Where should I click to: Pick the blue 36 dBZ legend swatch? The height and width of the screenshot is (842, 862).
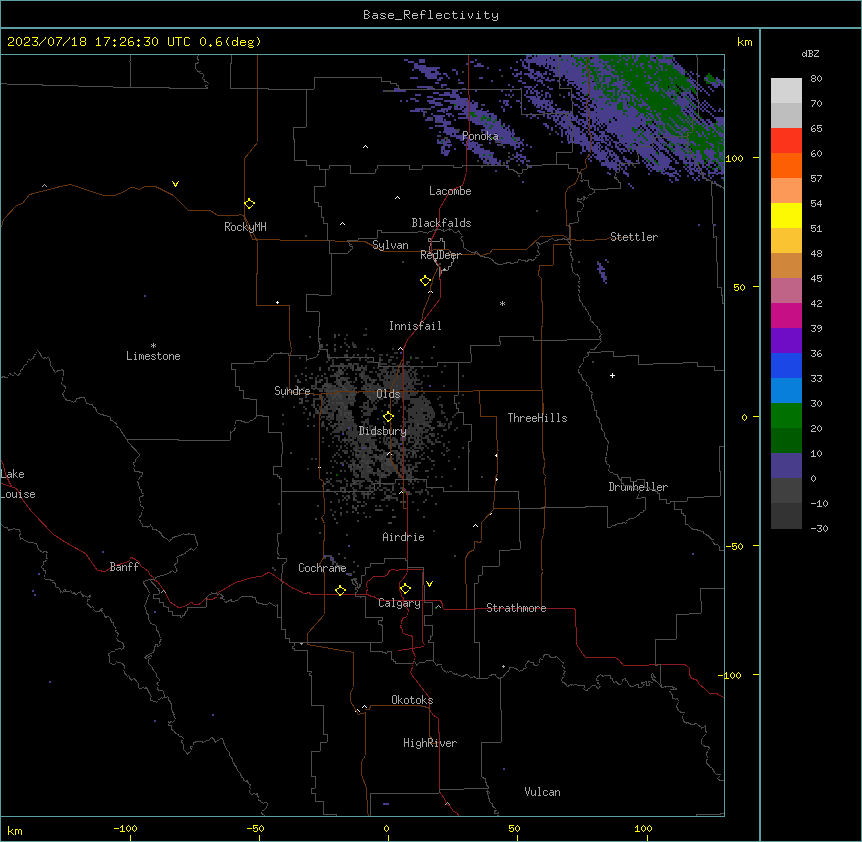coord(786,365)
